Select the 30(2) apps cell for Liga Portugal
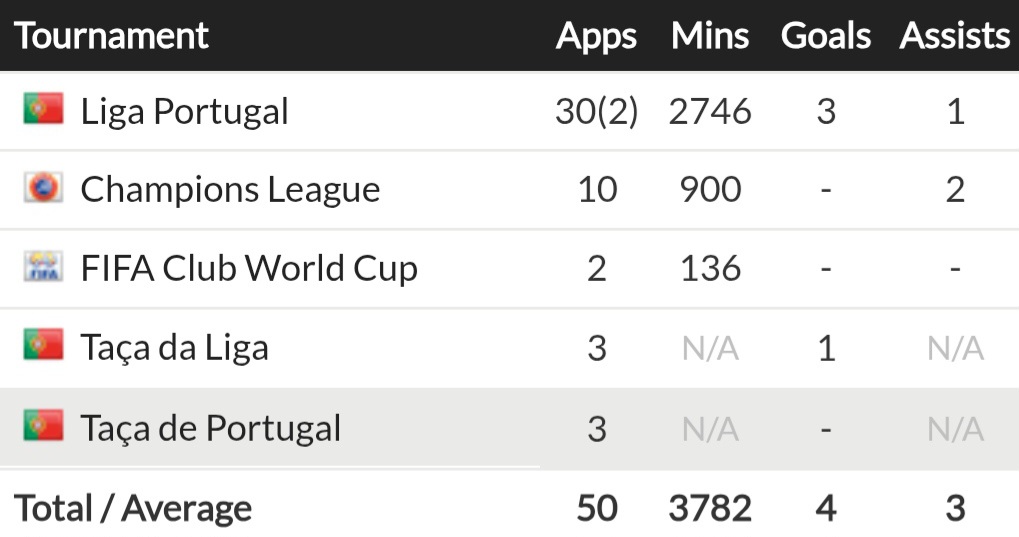 click(x=597, y=112)
